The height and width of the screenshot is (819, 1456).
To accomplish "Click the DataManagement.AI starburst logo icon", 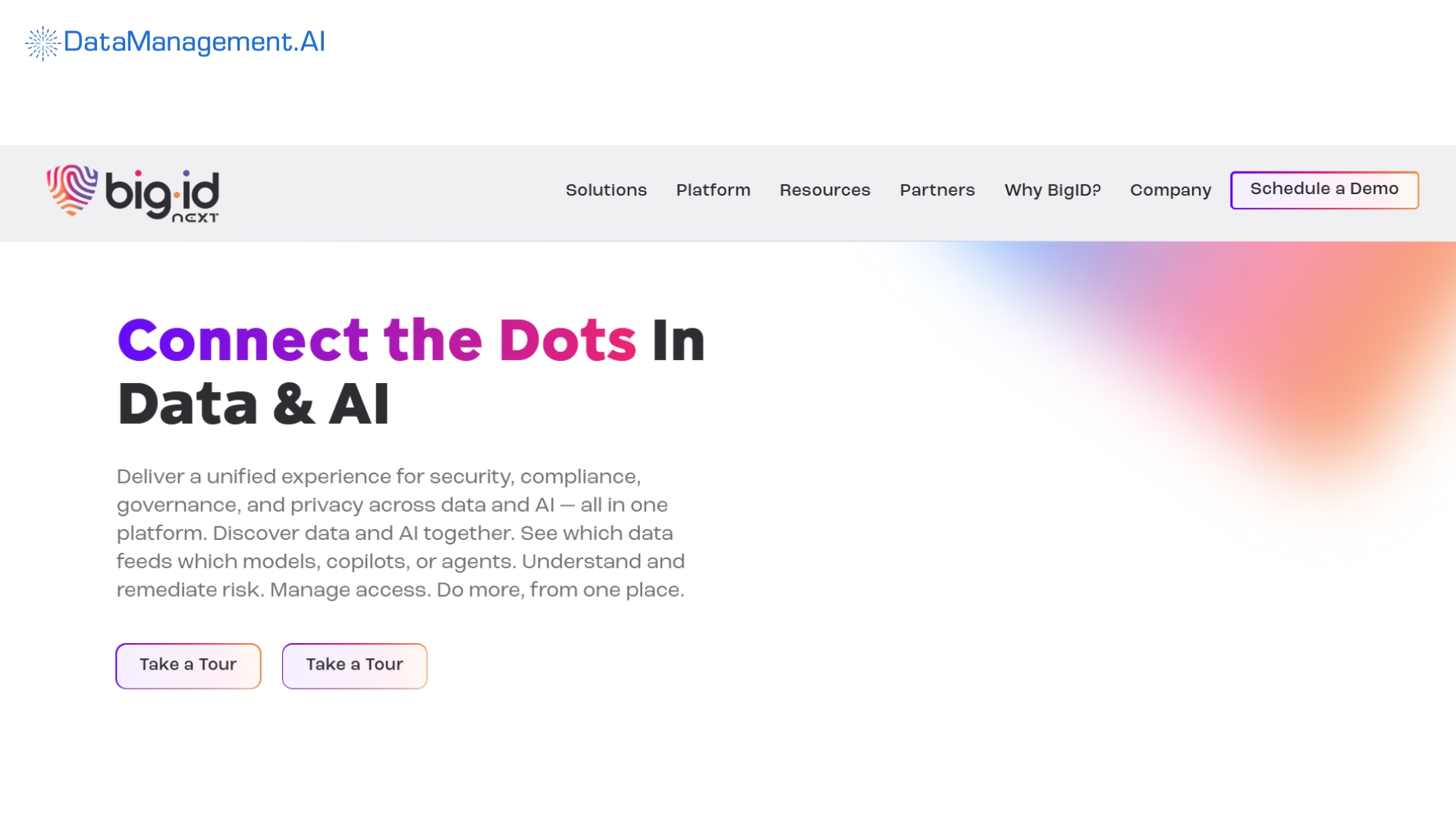I will click(42, 42).
